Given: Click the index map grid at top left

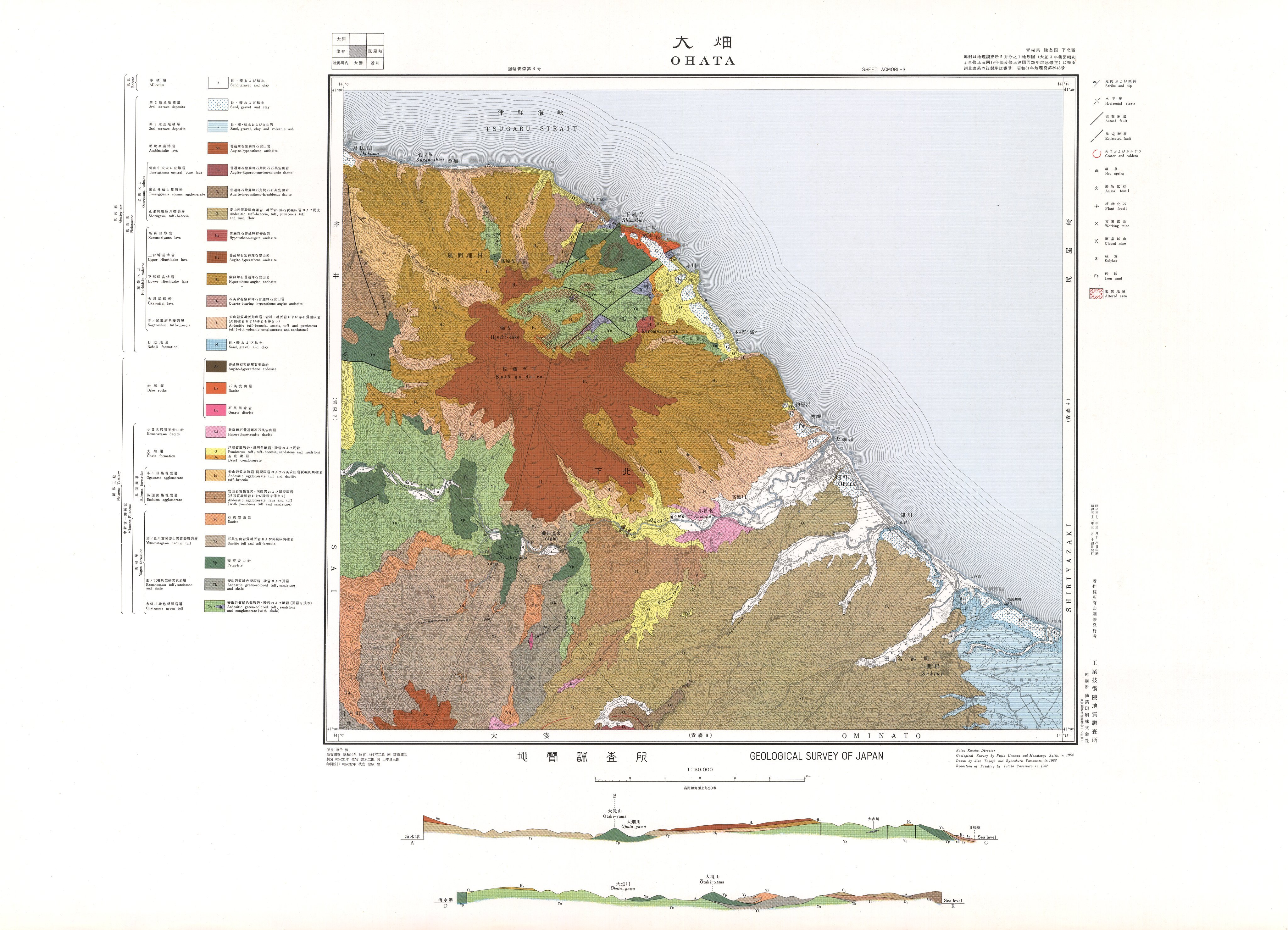Looking at the screenshot, I should point(358,52).
